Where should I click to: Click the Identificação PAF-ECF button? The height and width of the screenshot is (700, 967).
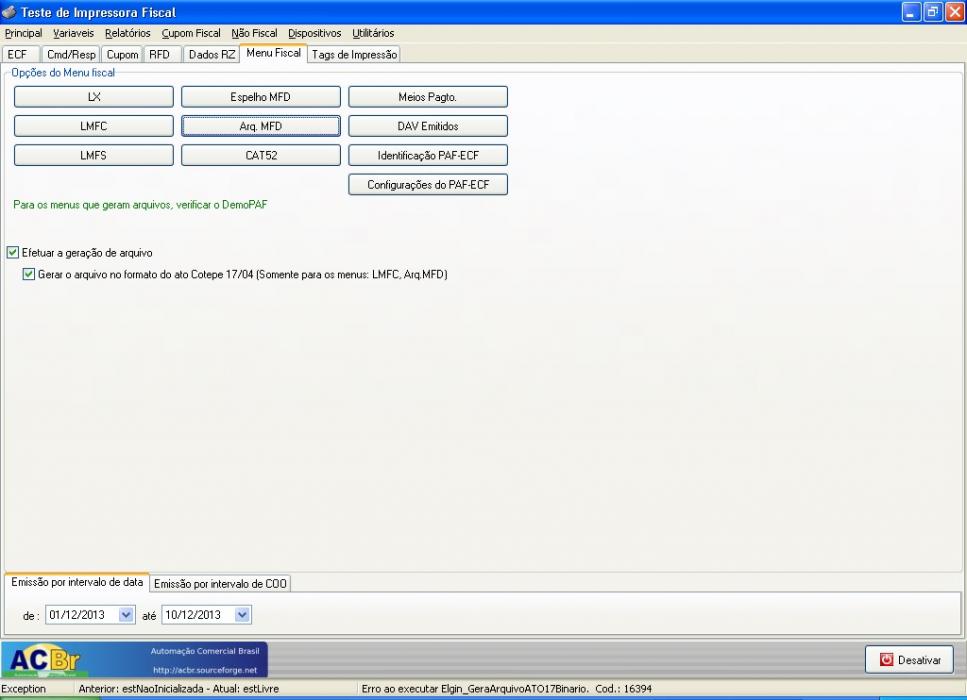(428, 155)
